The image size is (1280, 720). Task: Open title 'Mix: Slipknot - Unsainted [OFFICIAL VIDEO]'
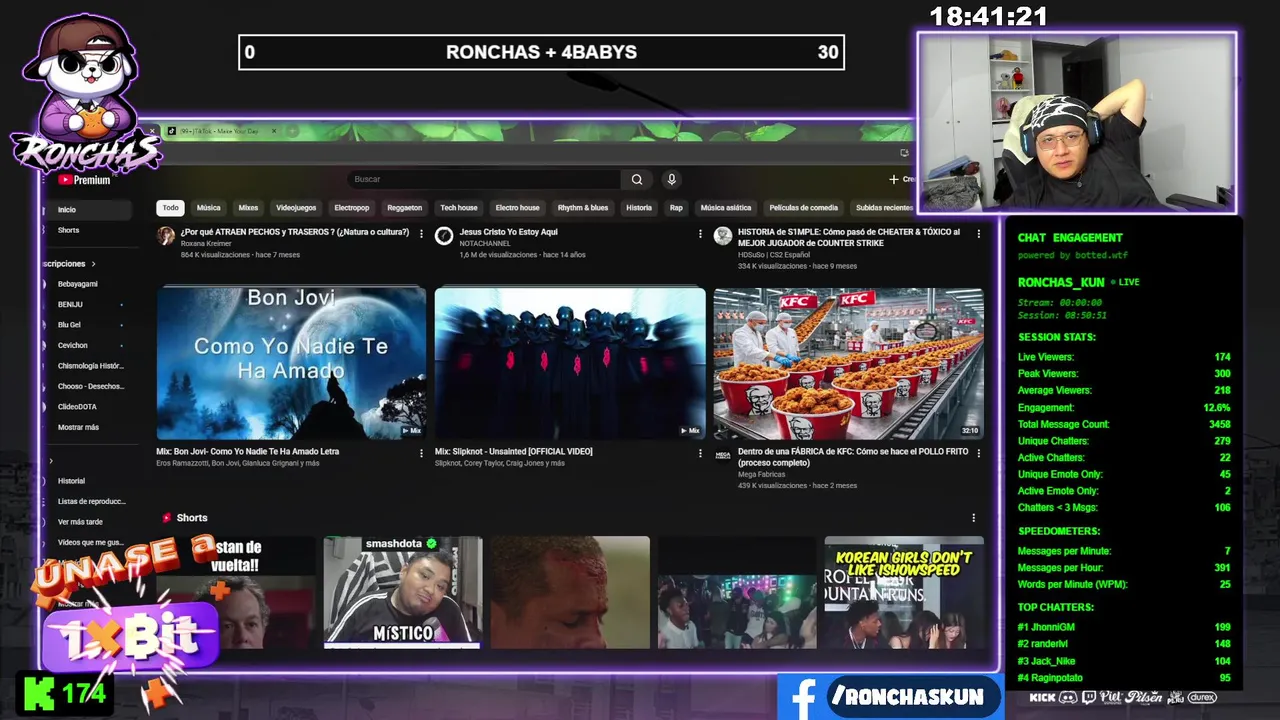(x=514, y=452)
